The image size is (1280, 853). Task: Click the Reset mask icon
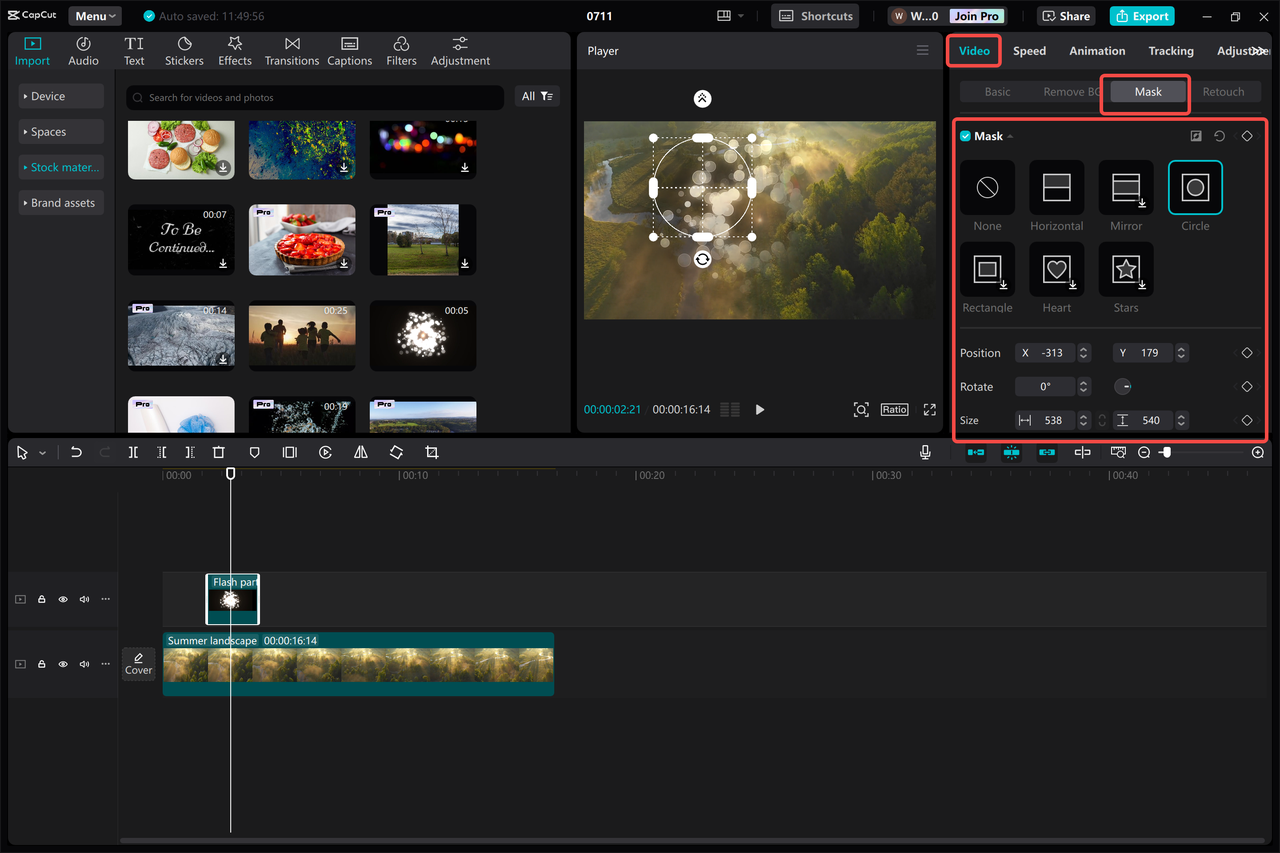(x=1220, y=136)
